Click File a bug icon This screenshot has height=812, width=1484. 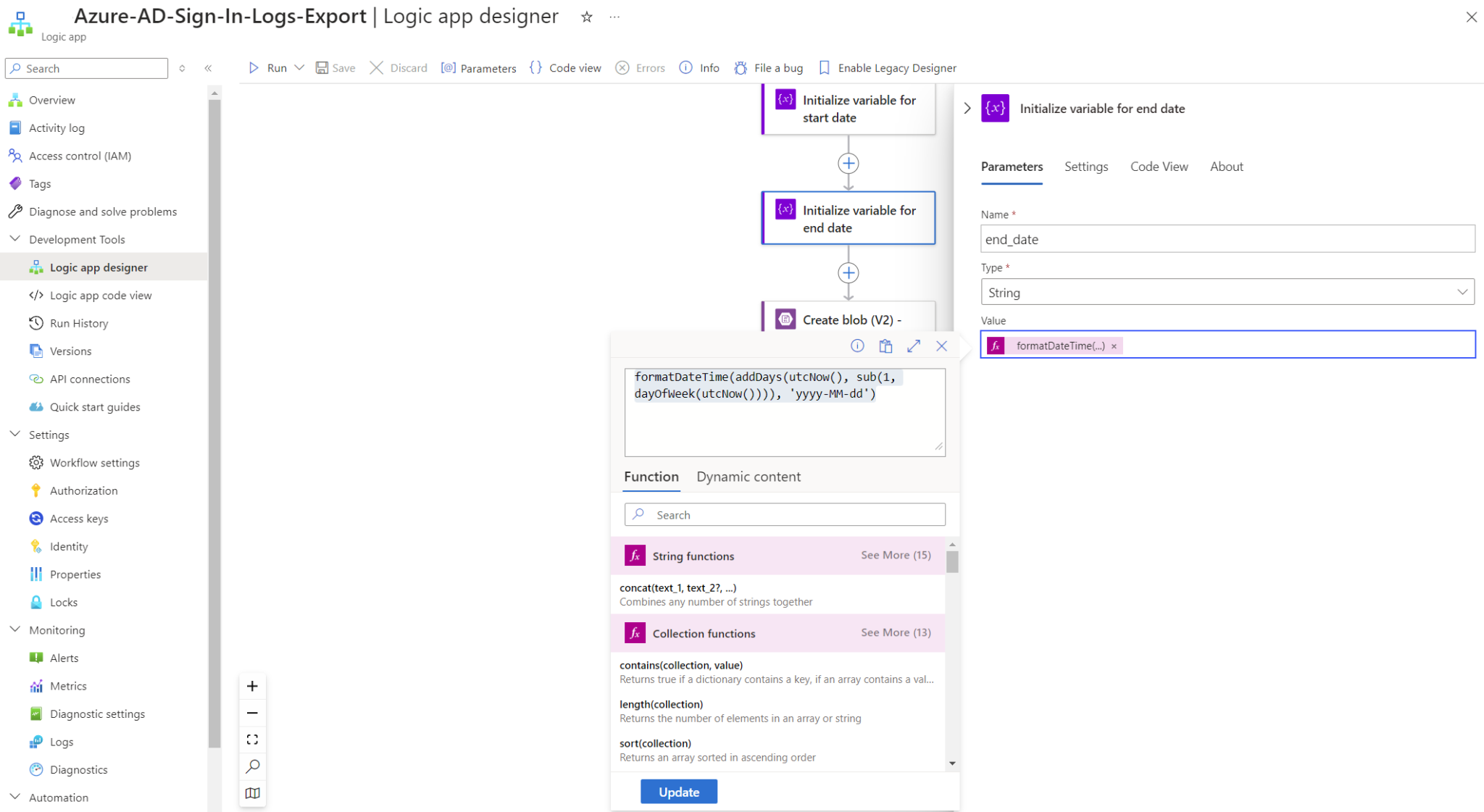pyautogui.click(x=740, y=68)
